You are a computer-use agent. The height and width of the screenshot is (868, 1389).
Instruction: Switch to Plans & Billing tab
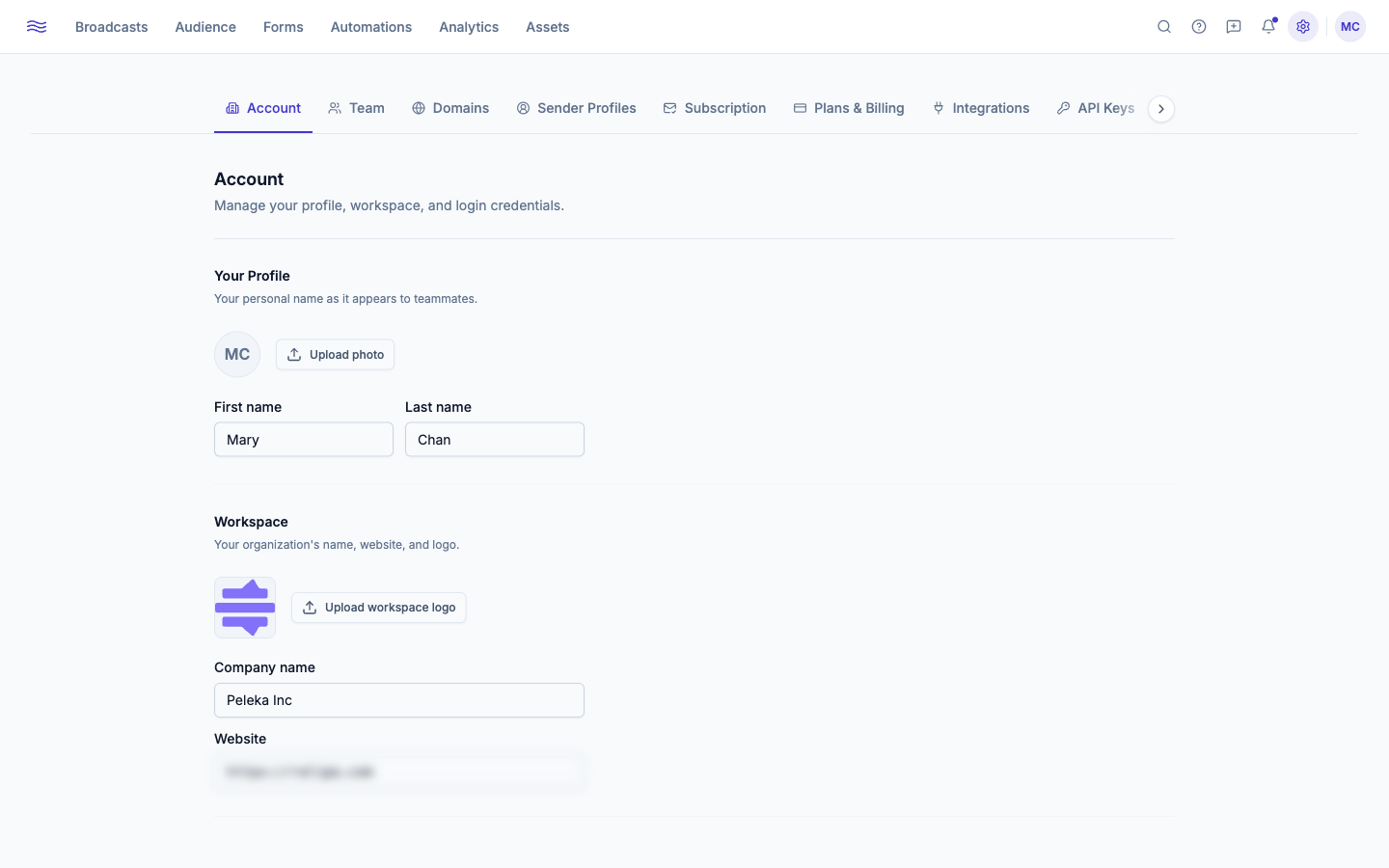point(849,108)
